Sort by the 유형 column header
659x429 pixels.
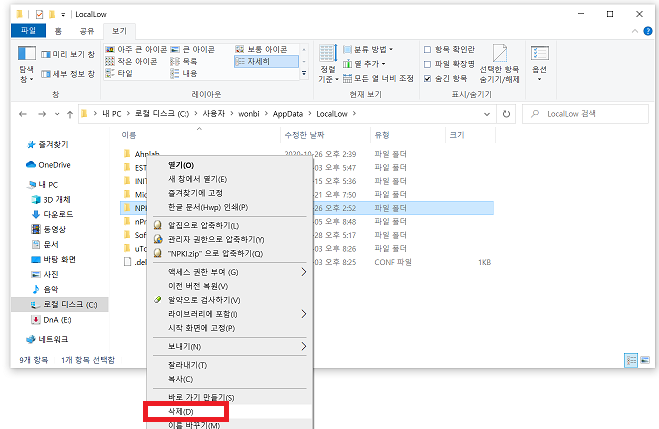407,135
